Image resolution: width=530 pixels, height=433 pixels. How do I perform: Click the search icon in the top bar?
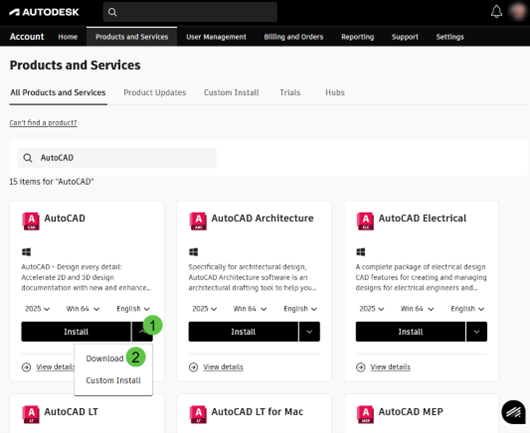coord(112,12)
